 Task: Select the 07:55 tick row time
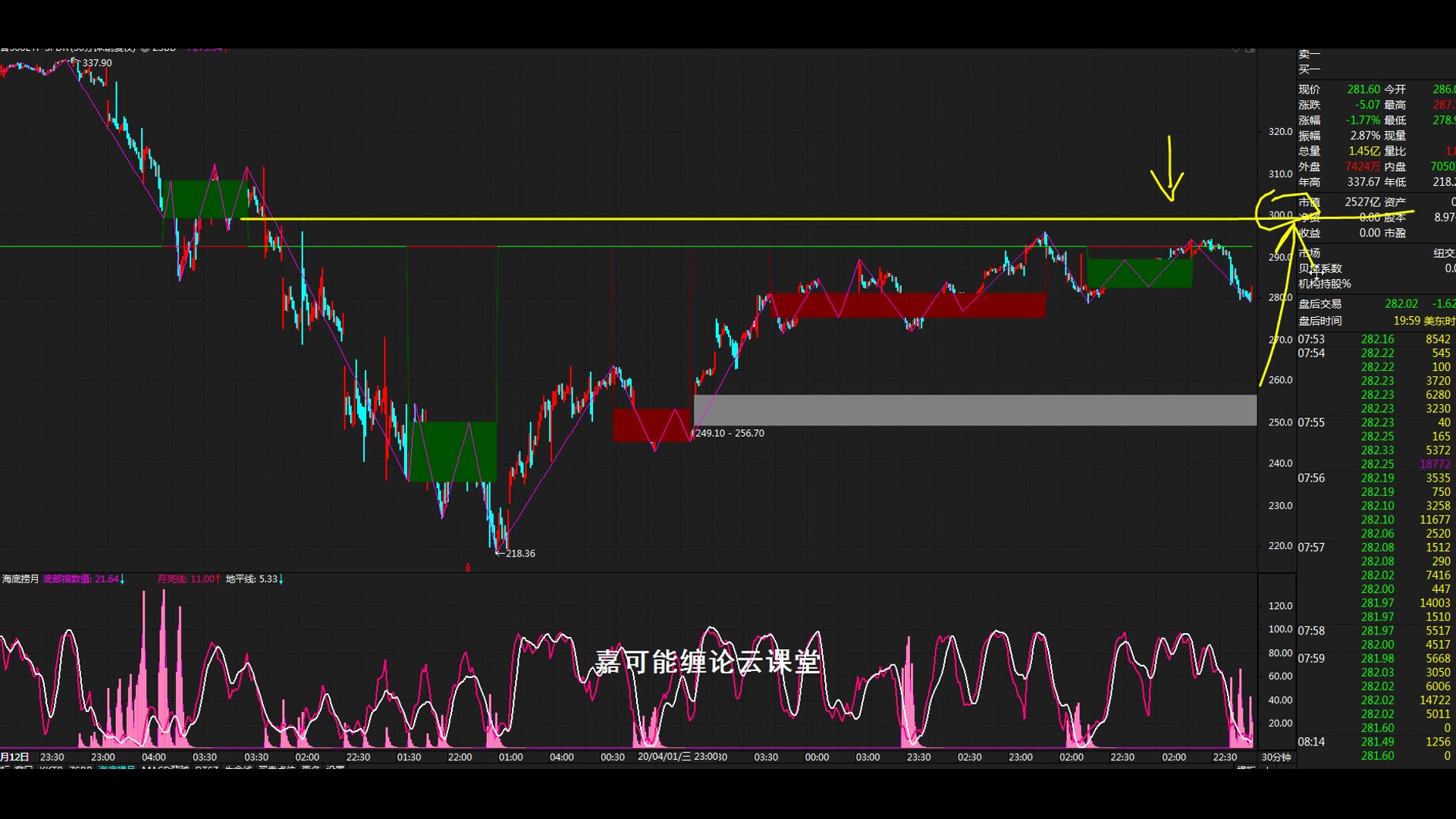point(1311,422)
